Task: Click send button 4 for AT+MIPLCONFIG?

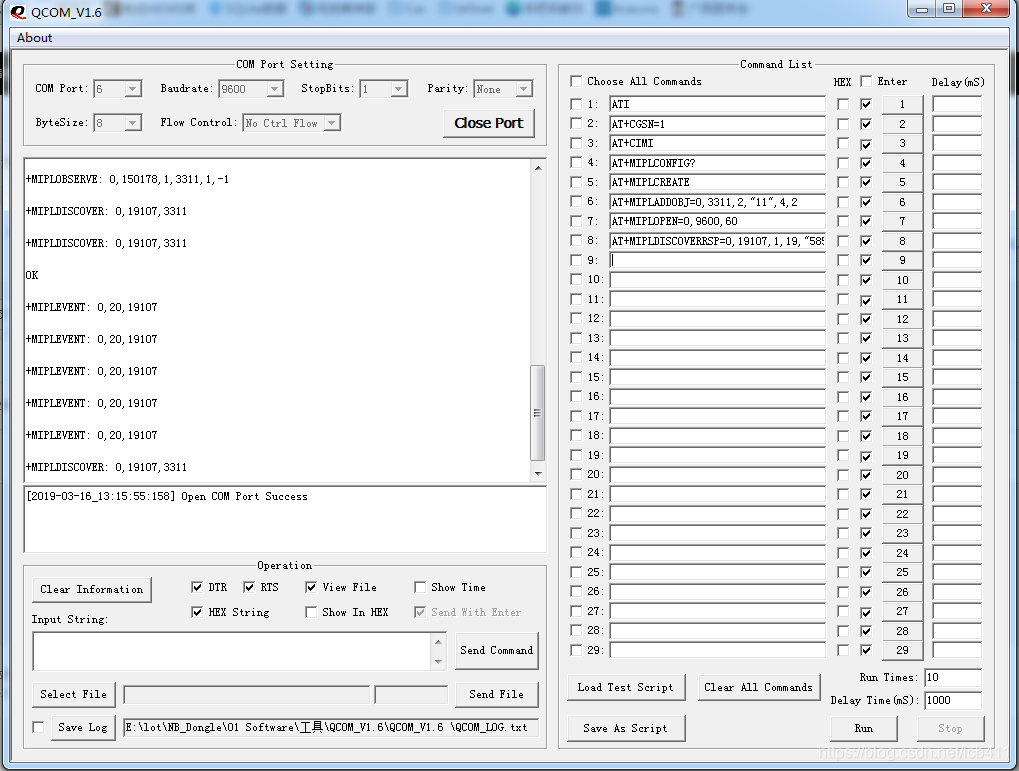Action: click(x=902, y=163)
